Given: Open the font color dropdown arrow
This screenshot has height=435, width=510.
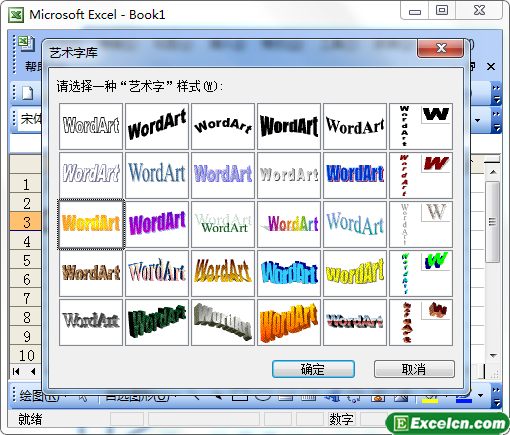Looking at the screenshot, I should 480,396.
